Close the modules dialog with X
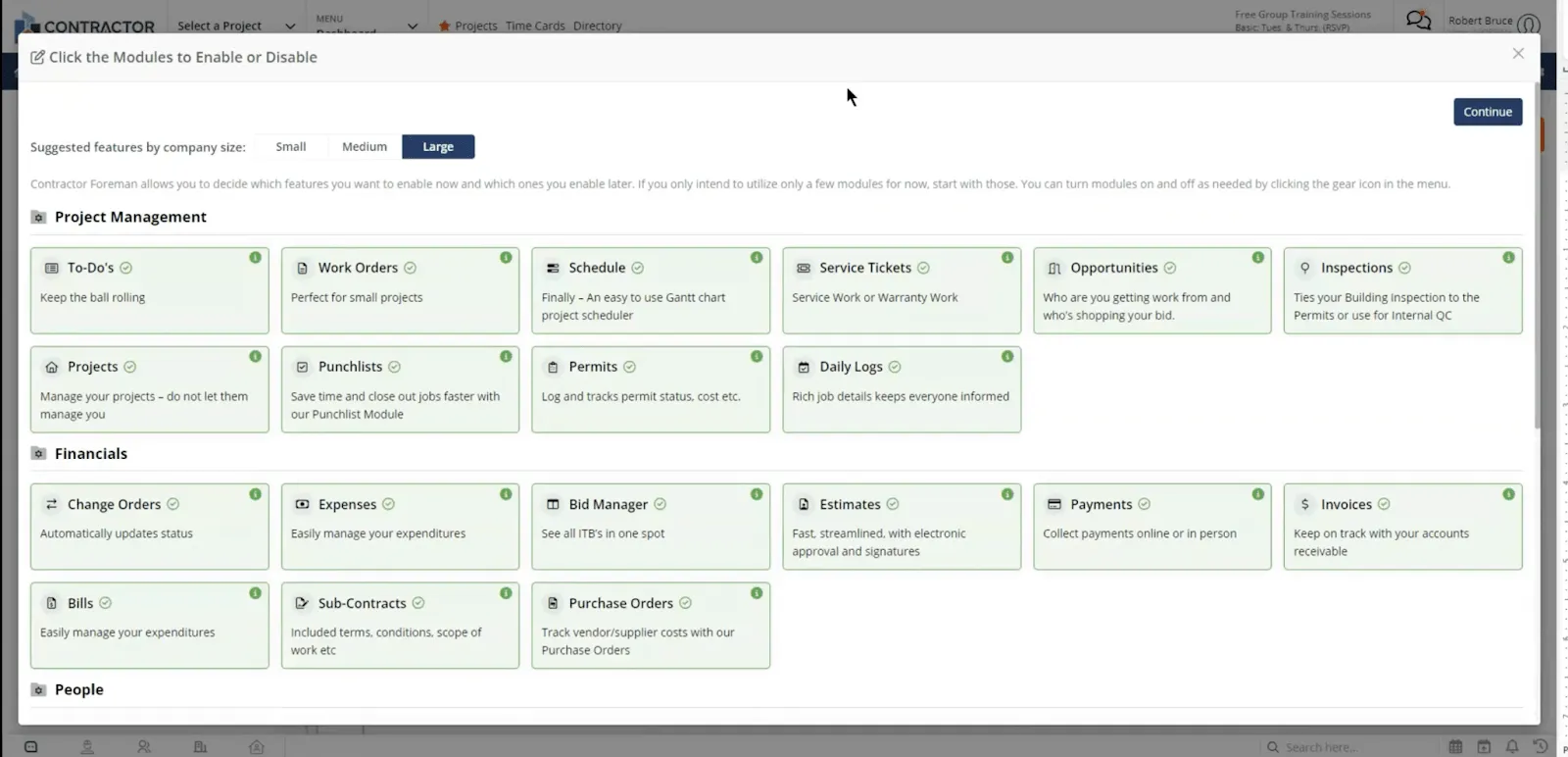 (x=1518, y=53)
